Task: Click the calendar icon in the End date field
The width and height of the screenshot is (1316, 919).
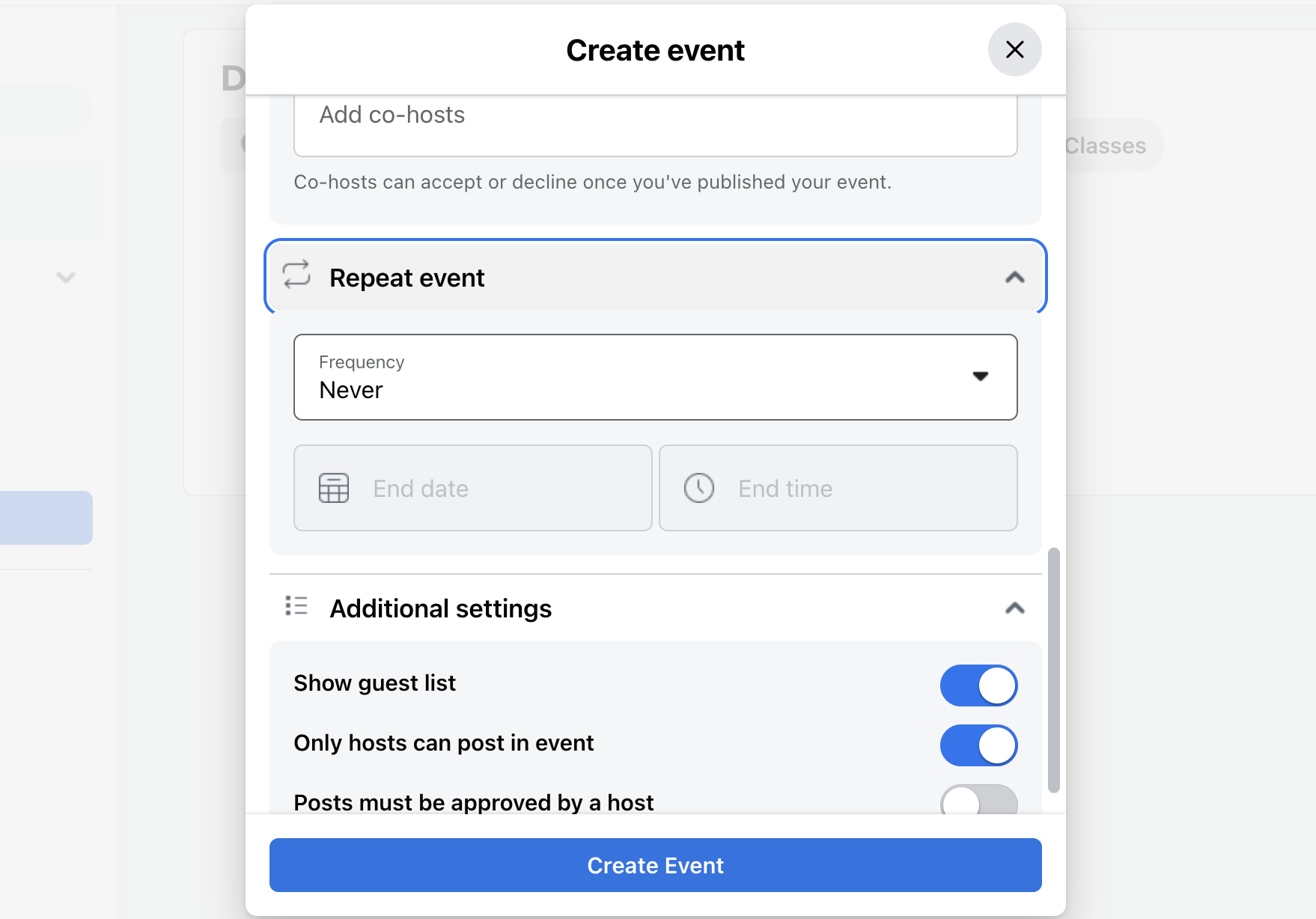Action: tap(335, 488)
